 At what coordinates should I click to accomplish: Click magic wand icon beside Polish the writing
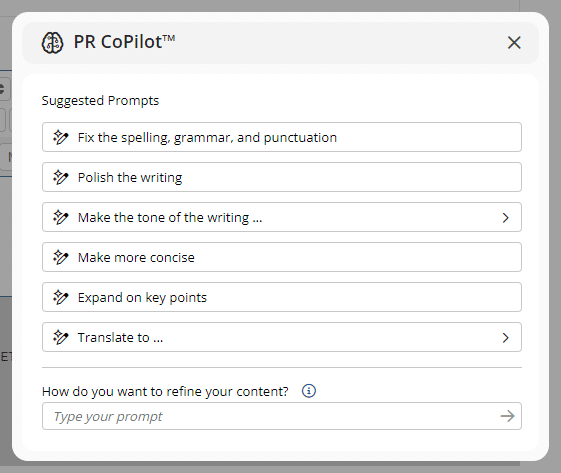(x=60, y=177)
